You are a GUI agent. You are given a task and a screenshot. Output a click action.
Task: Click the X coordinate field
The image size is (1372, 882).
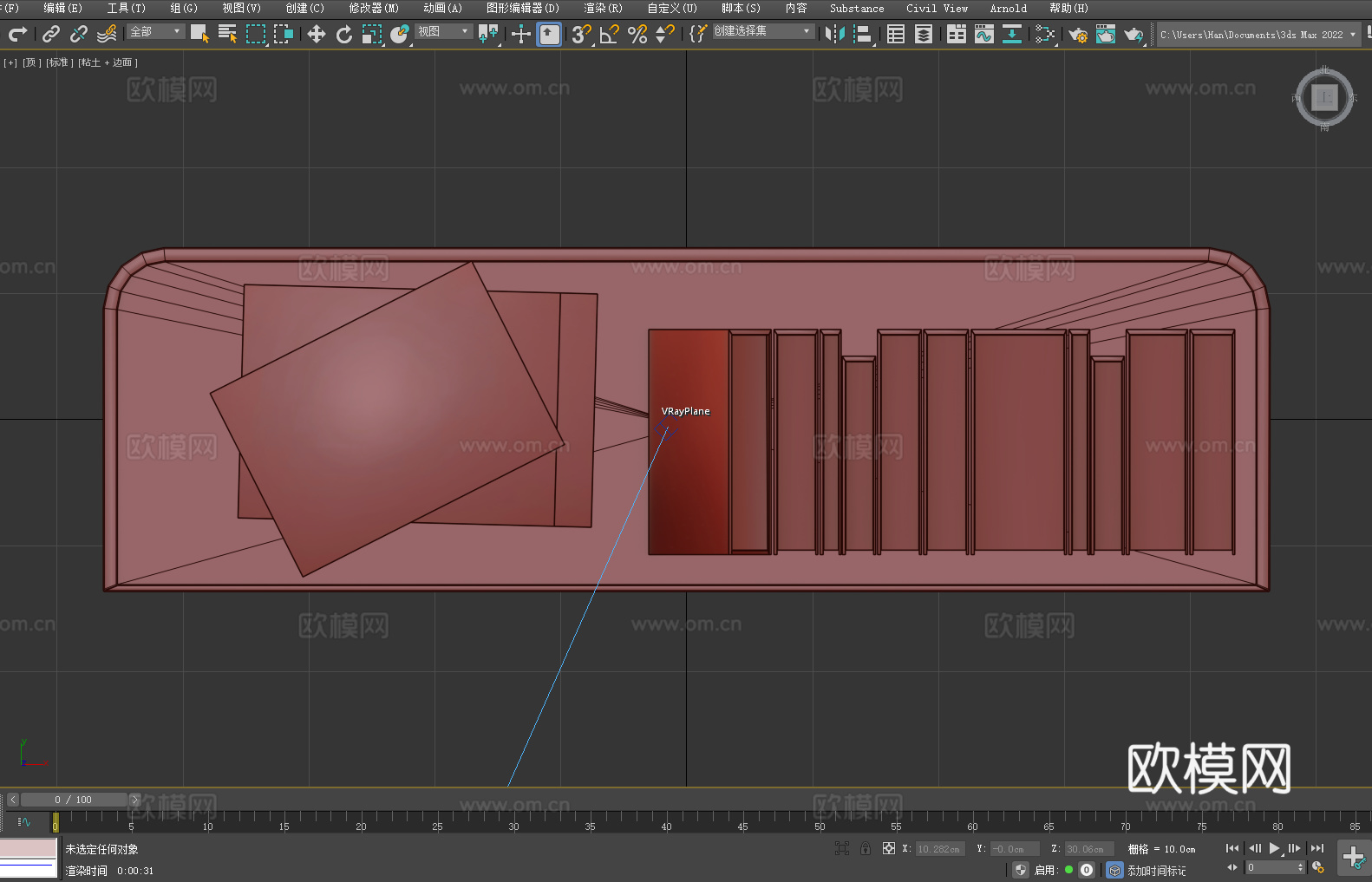(940, 849)
